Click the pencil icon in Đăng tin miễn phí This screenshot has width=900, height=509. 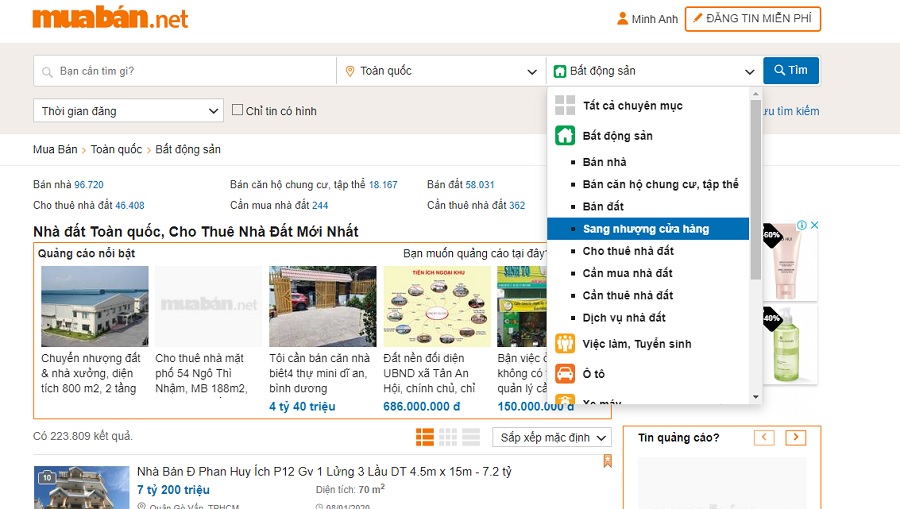pyautogui.click(x=697, y=18)
